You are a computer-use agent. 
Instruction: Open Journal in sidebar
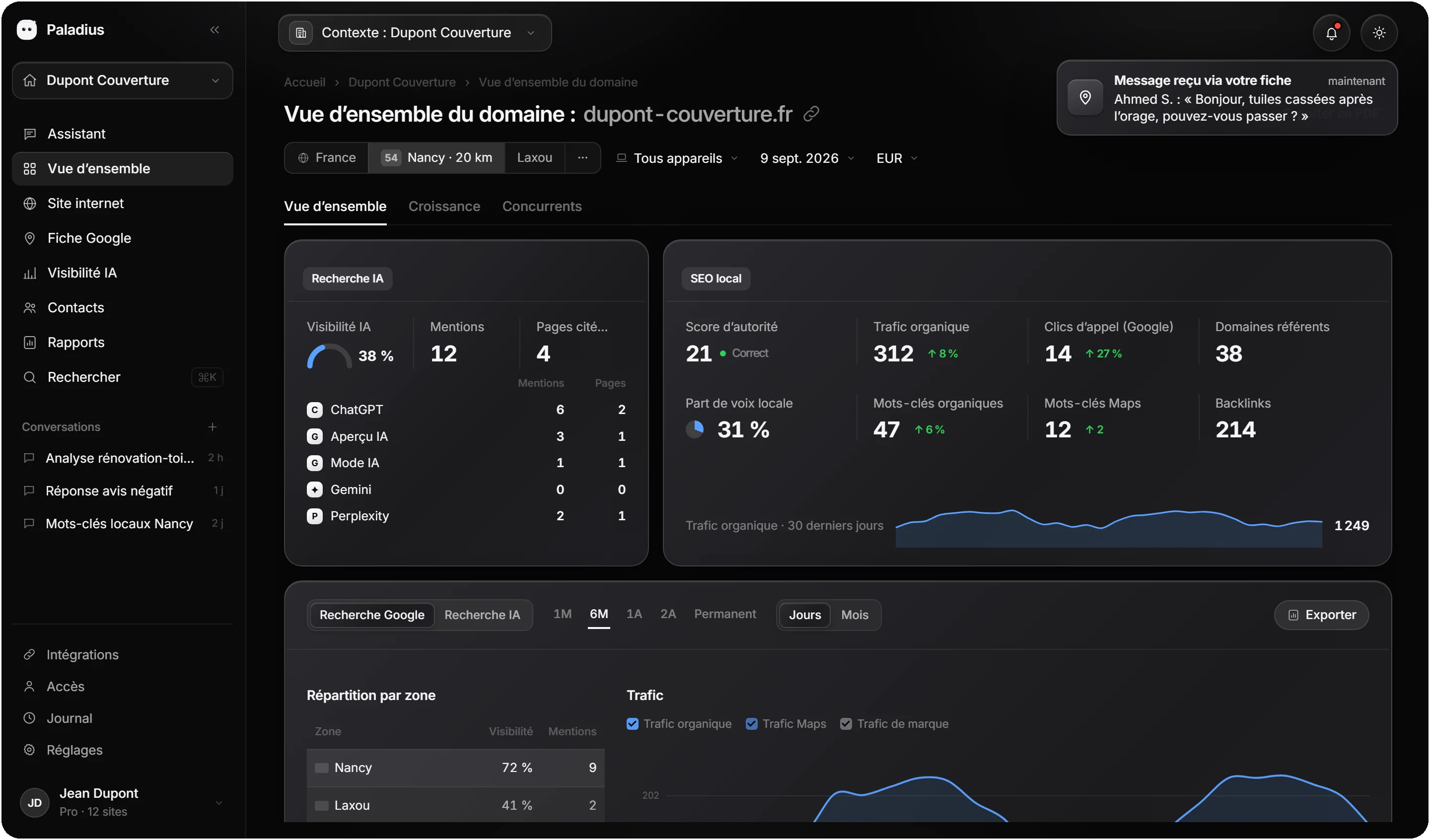pyautogui.click(x=123, y=718)
